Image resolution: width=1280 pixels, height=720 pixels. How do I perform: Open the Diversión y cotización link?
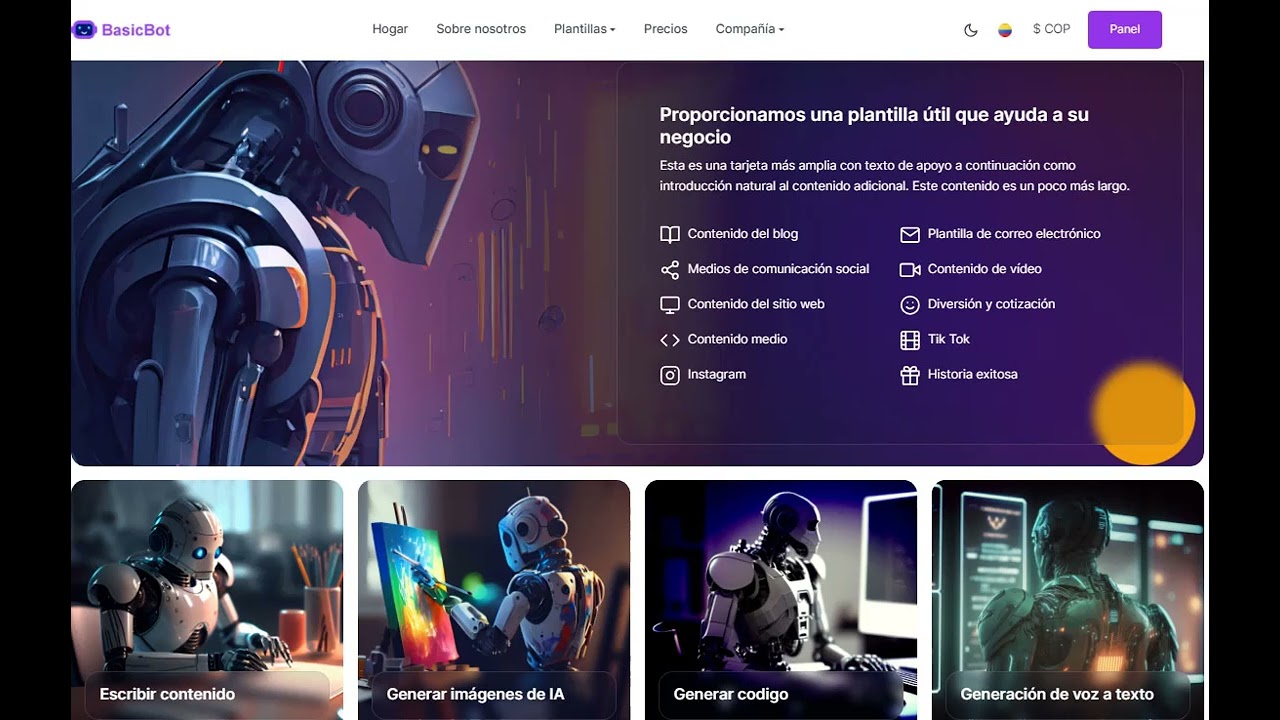(x=991, y=304)
